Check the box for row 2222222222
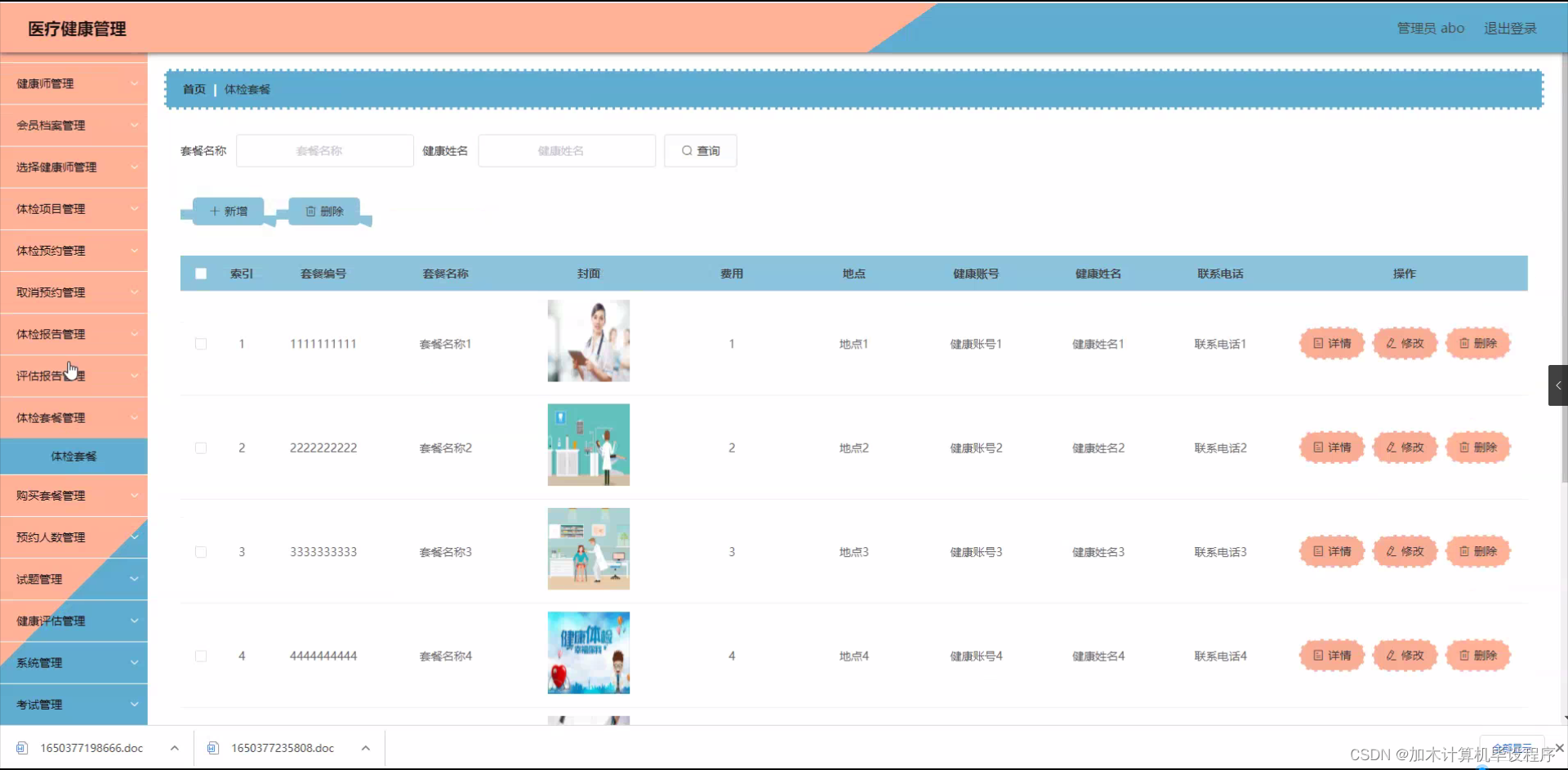 (x=201, y=447)
